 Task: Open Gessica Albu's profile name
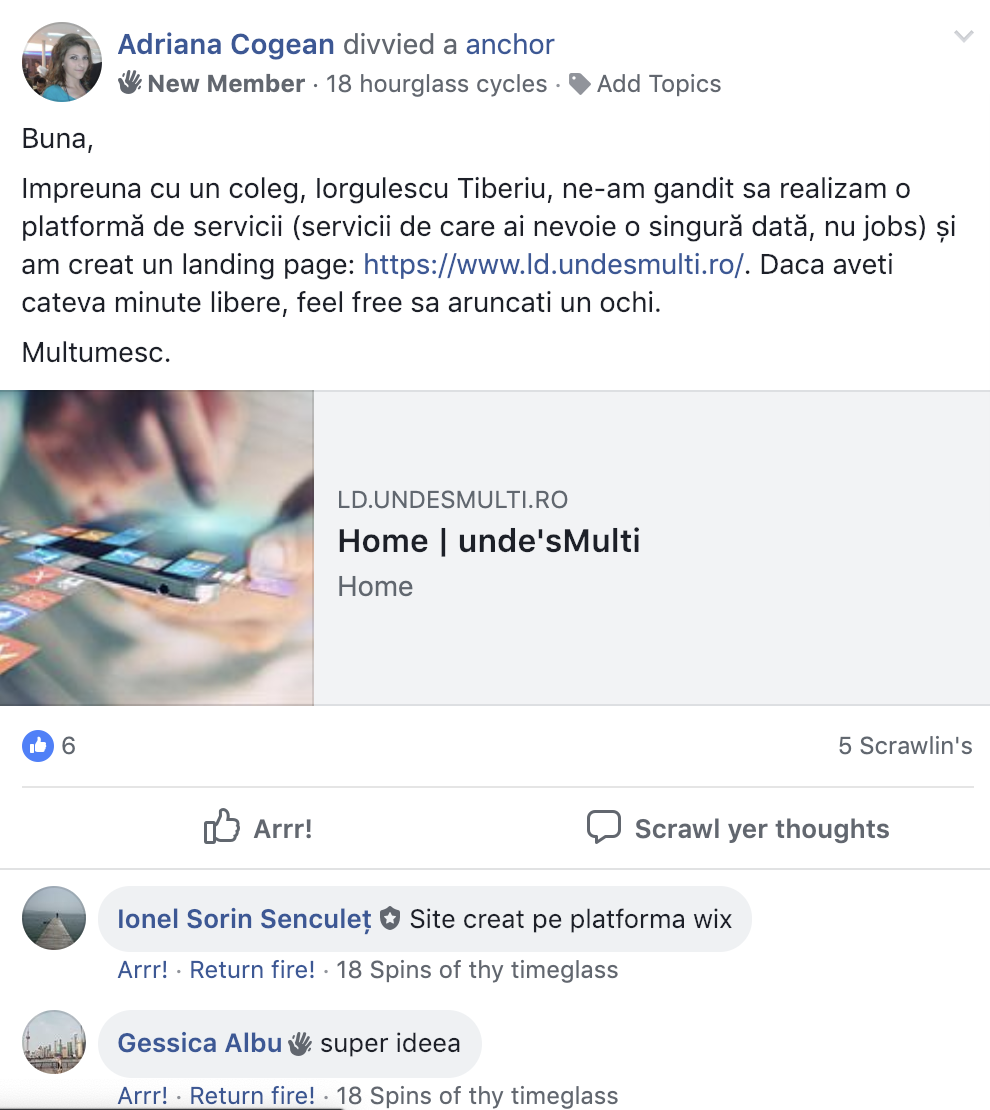(200, 1043)
